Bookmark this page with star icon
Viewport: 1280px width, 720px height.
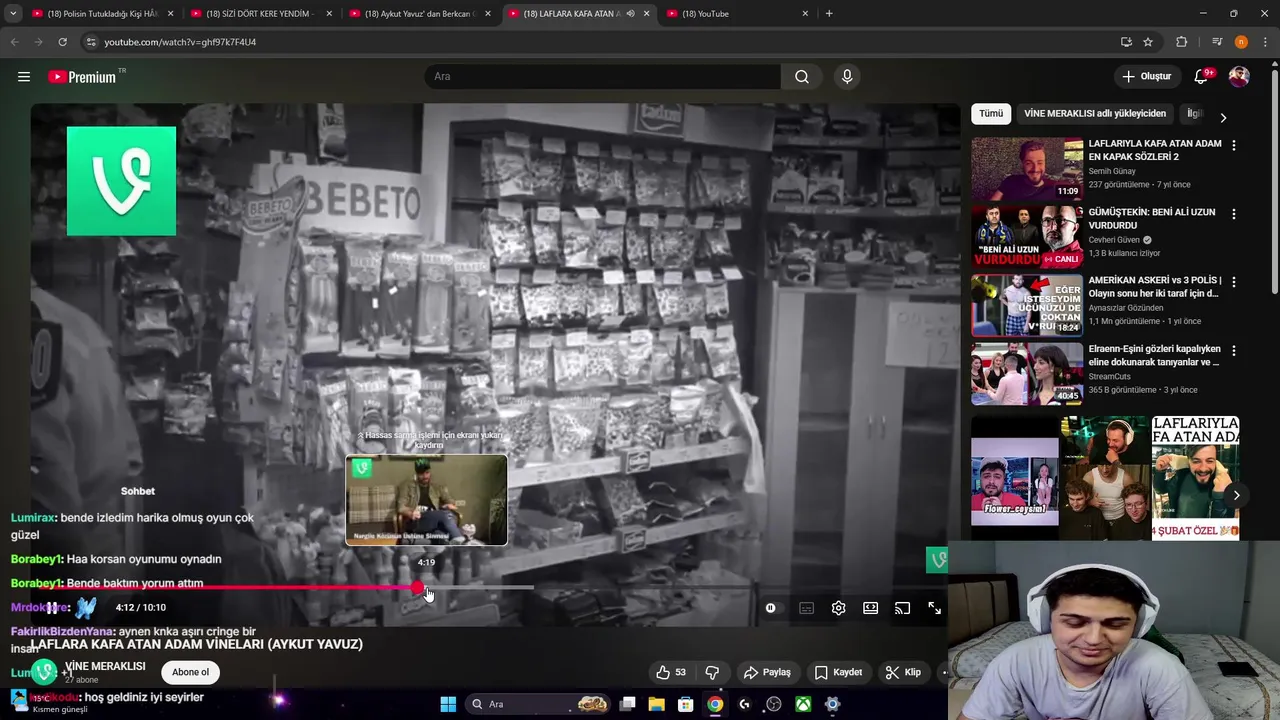point(1148,42)
